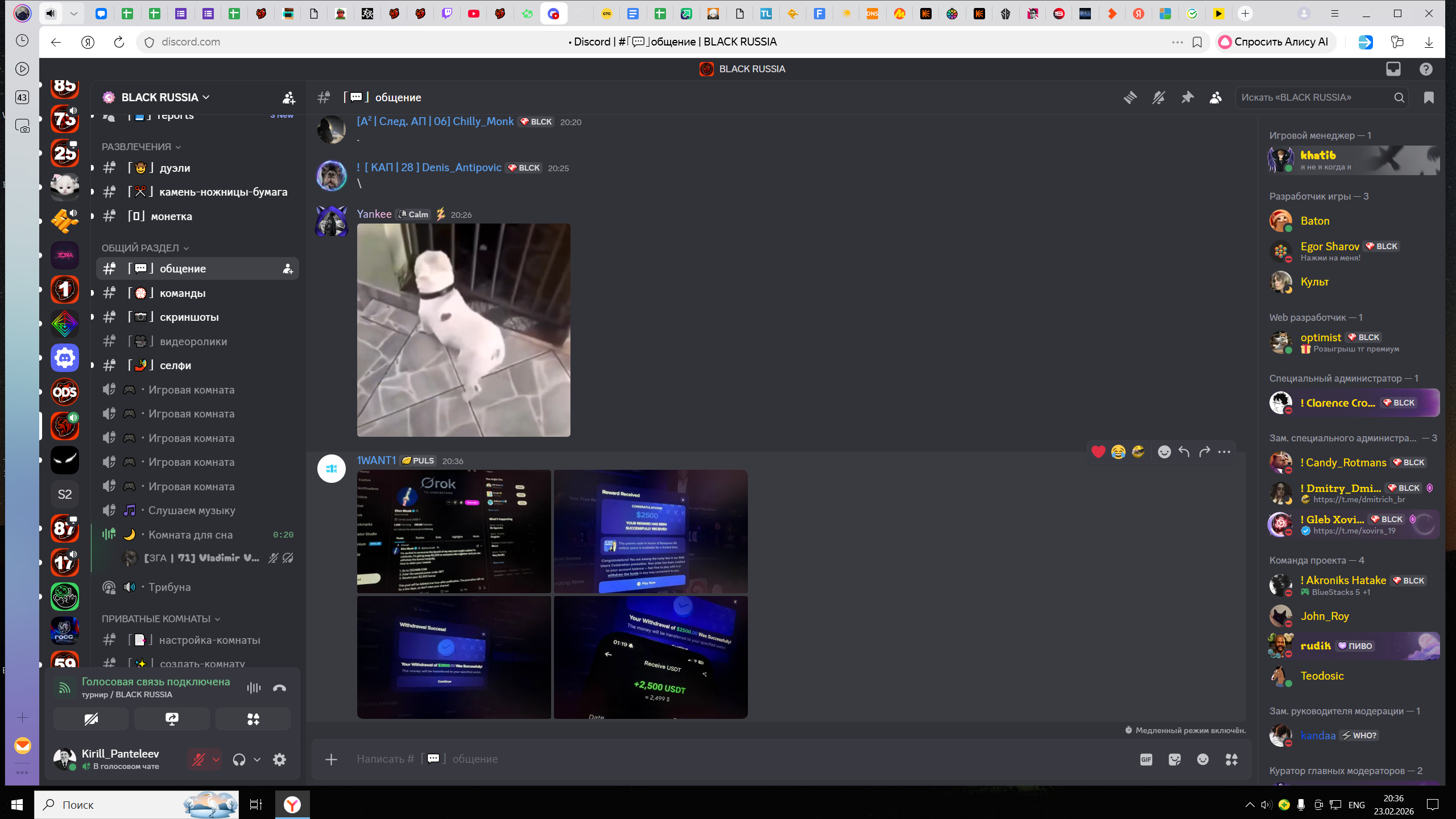Open the +2,500 USDT screenshot thumbnail

coord(651,657)
